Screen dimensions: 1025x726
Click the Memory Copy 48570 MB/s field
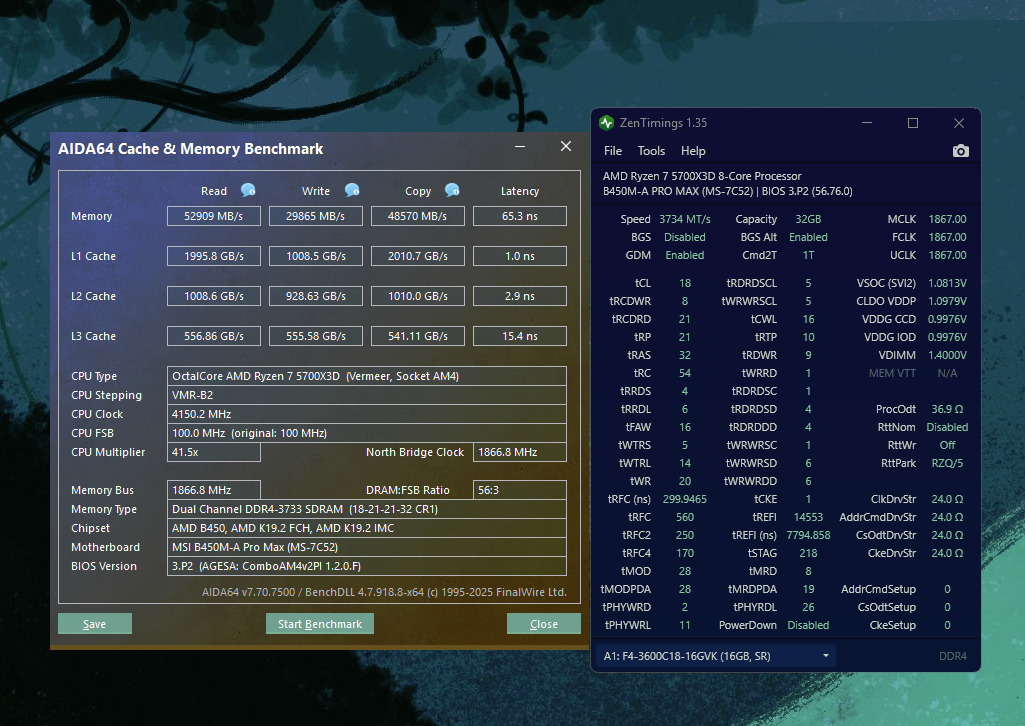pos(418,216)
